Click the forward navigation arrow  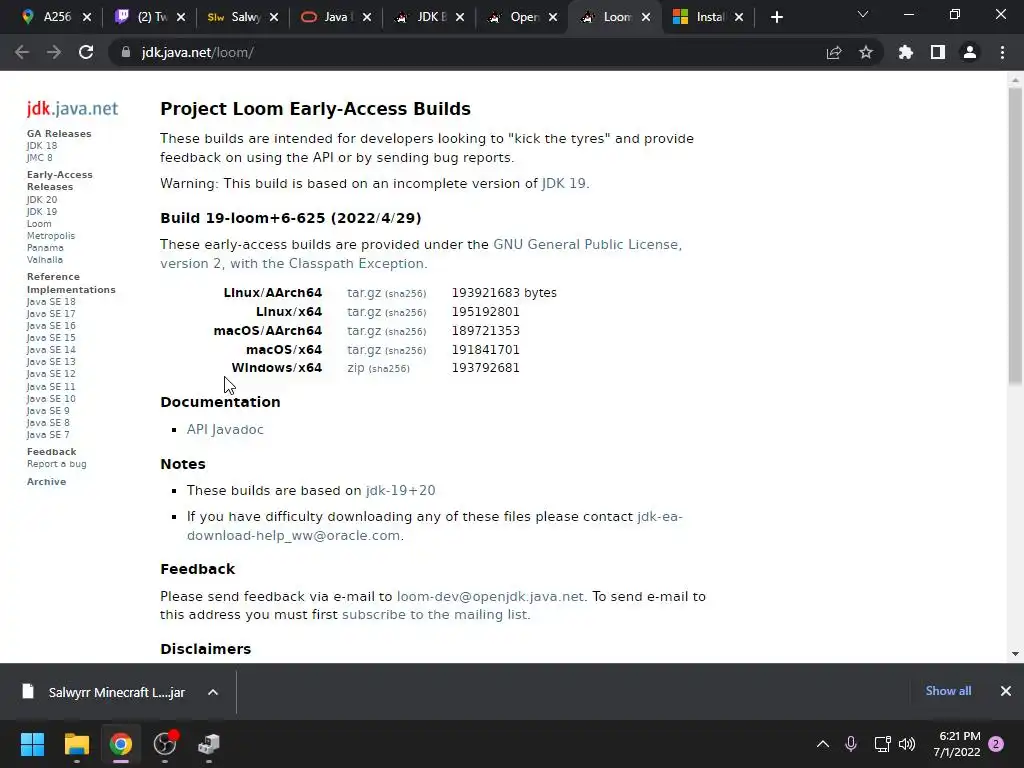[54, 52]
